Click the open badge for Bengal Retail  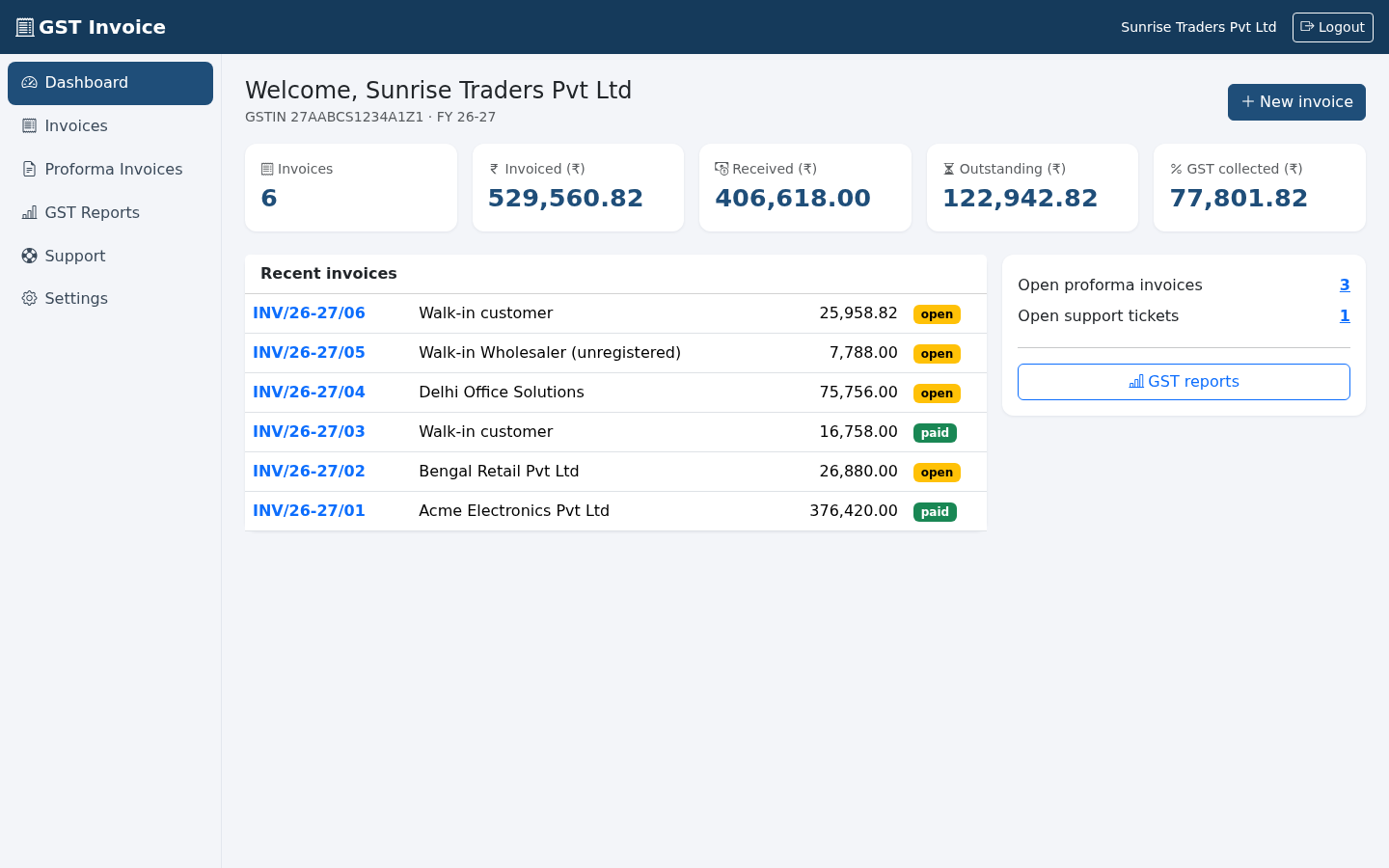point(937,473)
